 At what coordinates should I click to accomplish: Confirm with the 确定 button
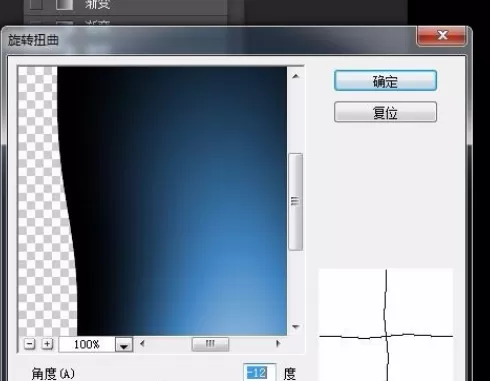pos(385,81)
